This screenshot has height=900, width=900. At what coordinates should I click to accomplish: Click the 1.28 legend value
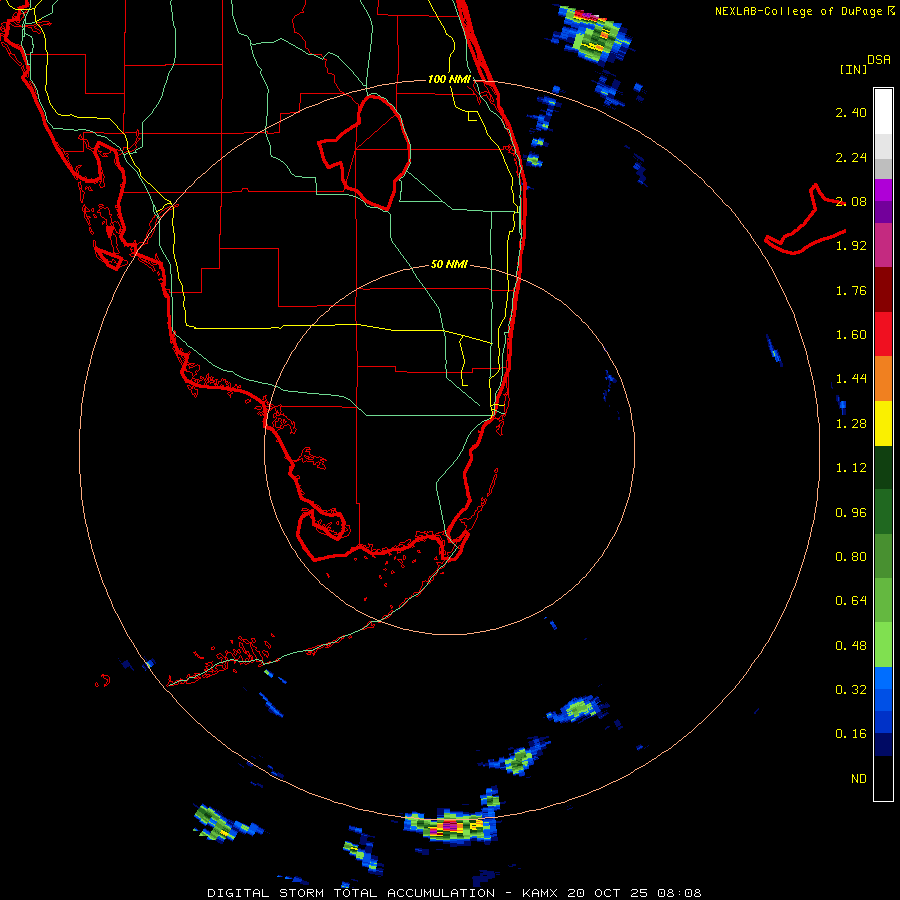(851, 424)
